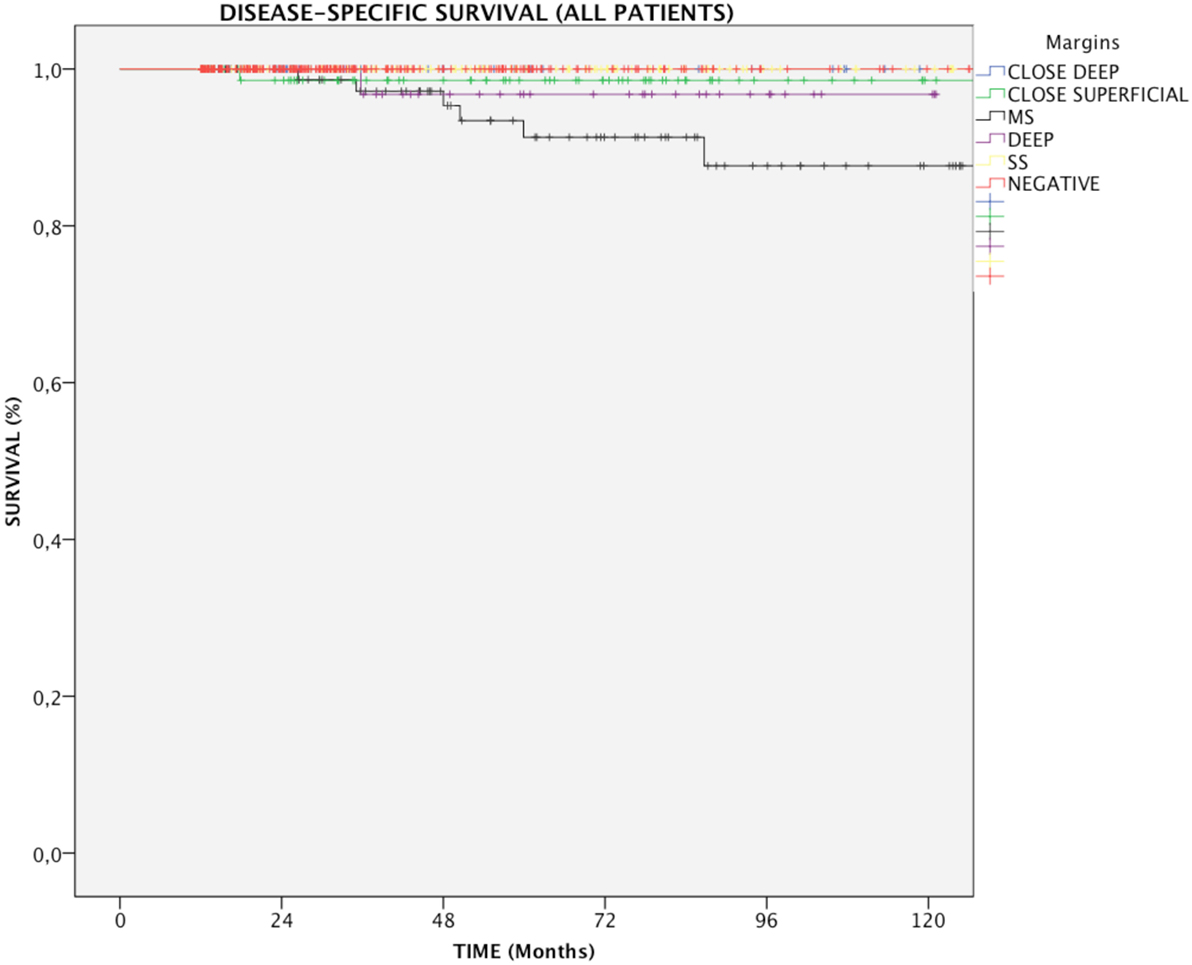Click the 48 months x-axis tick label
Screen dimensions: 1192x965
(x=443, y=921)
